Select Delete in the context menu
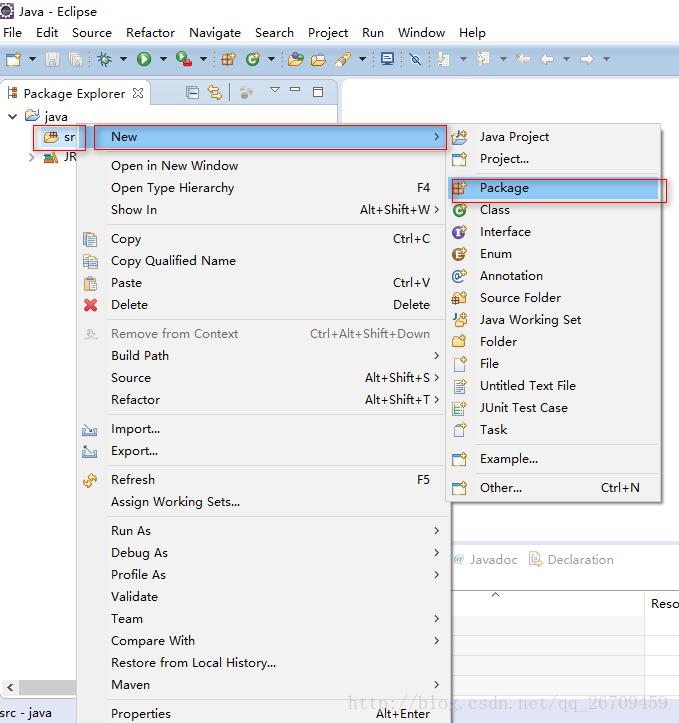 pyautogui.click(x=262, y=305)
